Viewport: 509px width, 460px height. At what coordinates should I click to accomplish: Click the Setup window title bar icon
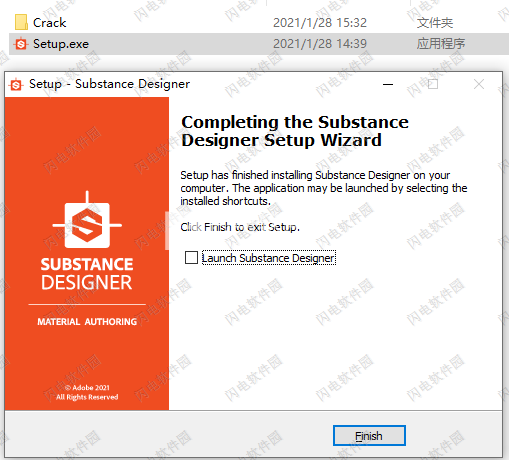pos(16,84)
